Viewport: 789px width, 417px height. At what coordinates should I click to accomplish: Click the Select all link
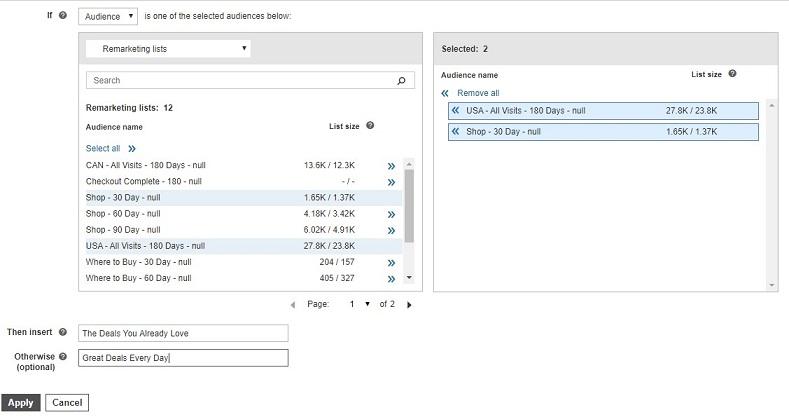pos(103,148)
